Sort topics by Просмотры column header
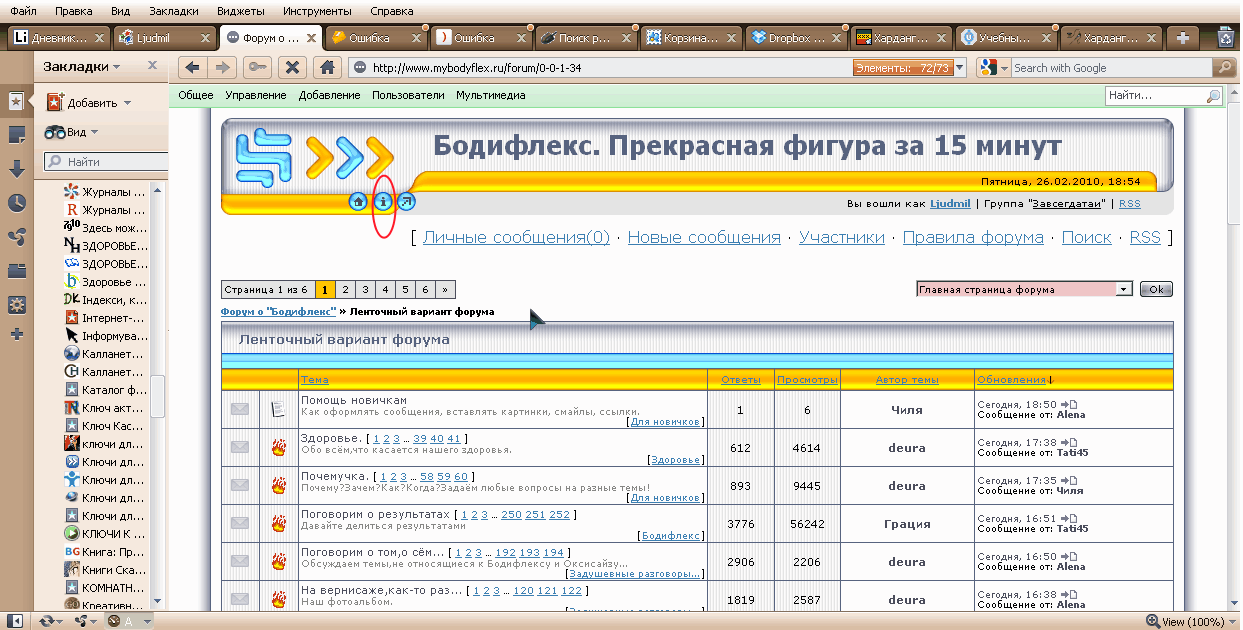The height and width of the screenshot is (630, 1243). tap(808, 380)
